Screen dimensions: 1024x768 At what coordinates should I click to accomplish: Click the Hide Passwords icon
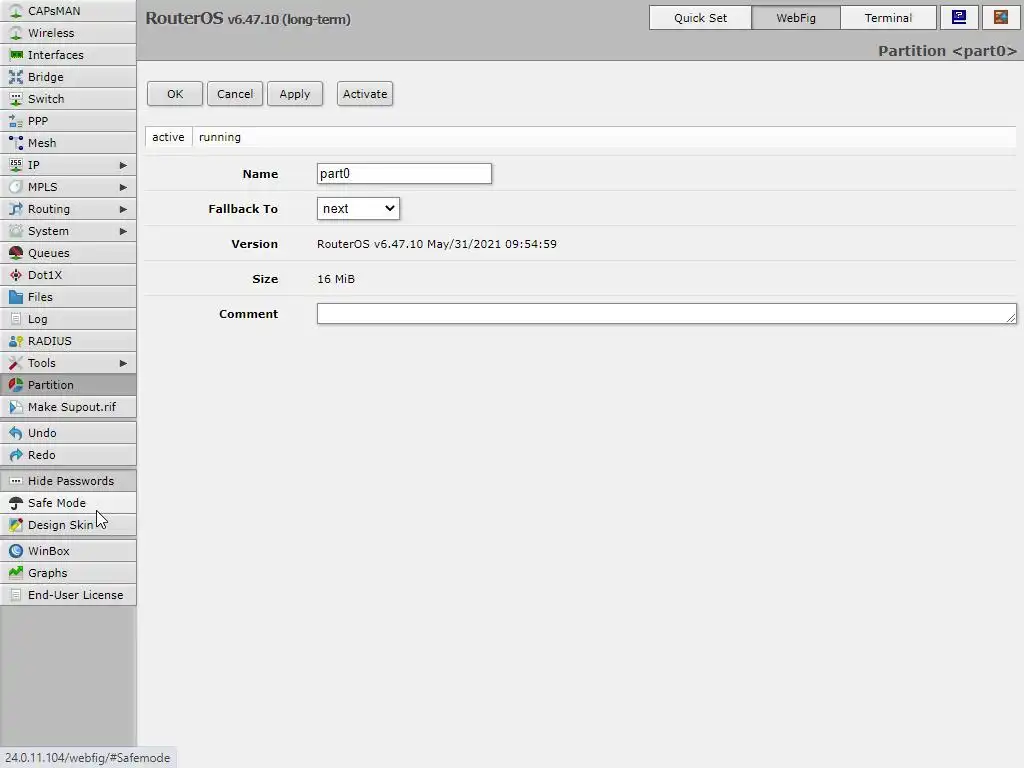[x=16, y=481]
